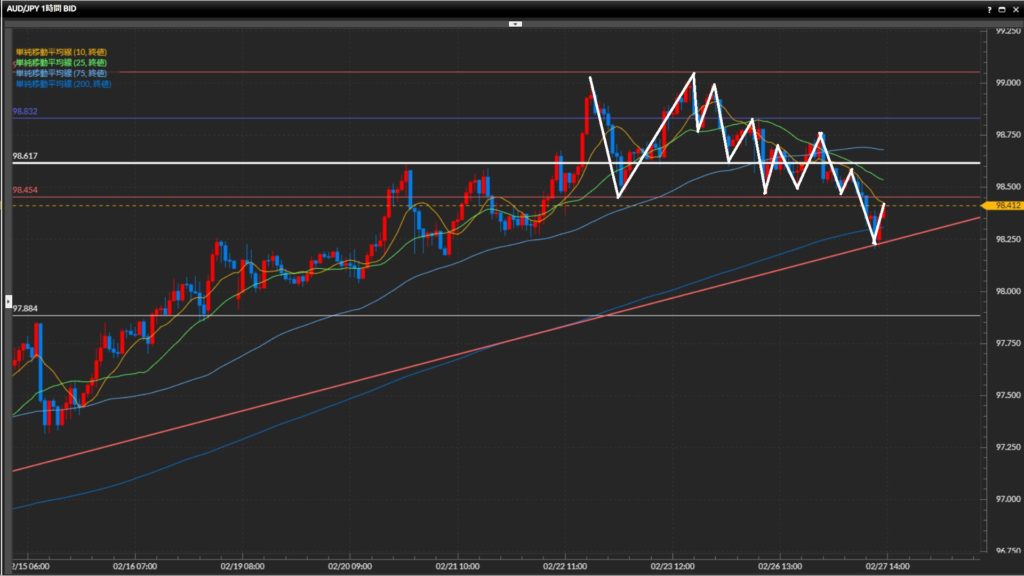Select the 75-period moving average label
The height and width of the screenshot is (576, 1024).
(60, 73)
